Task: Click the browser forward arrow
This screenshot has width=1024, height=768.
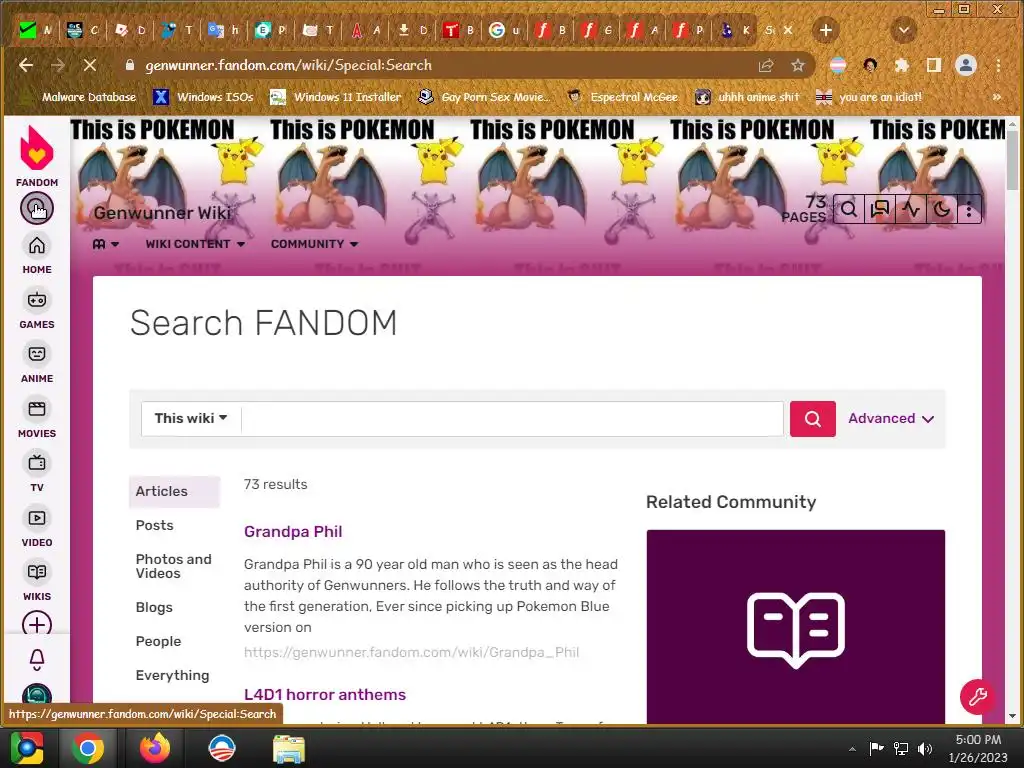Action: pos(57,65)
